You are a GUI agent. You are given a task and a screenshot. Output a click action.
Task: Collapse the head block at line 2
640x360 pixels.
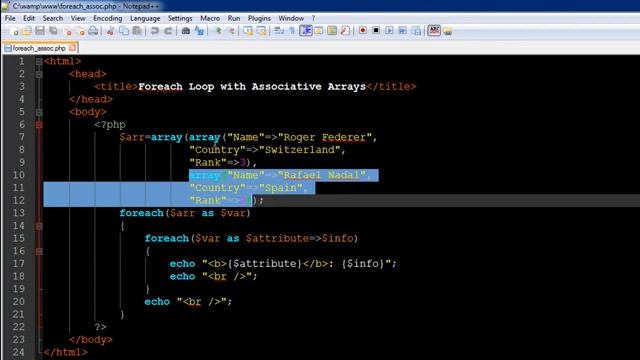point(39,74)
